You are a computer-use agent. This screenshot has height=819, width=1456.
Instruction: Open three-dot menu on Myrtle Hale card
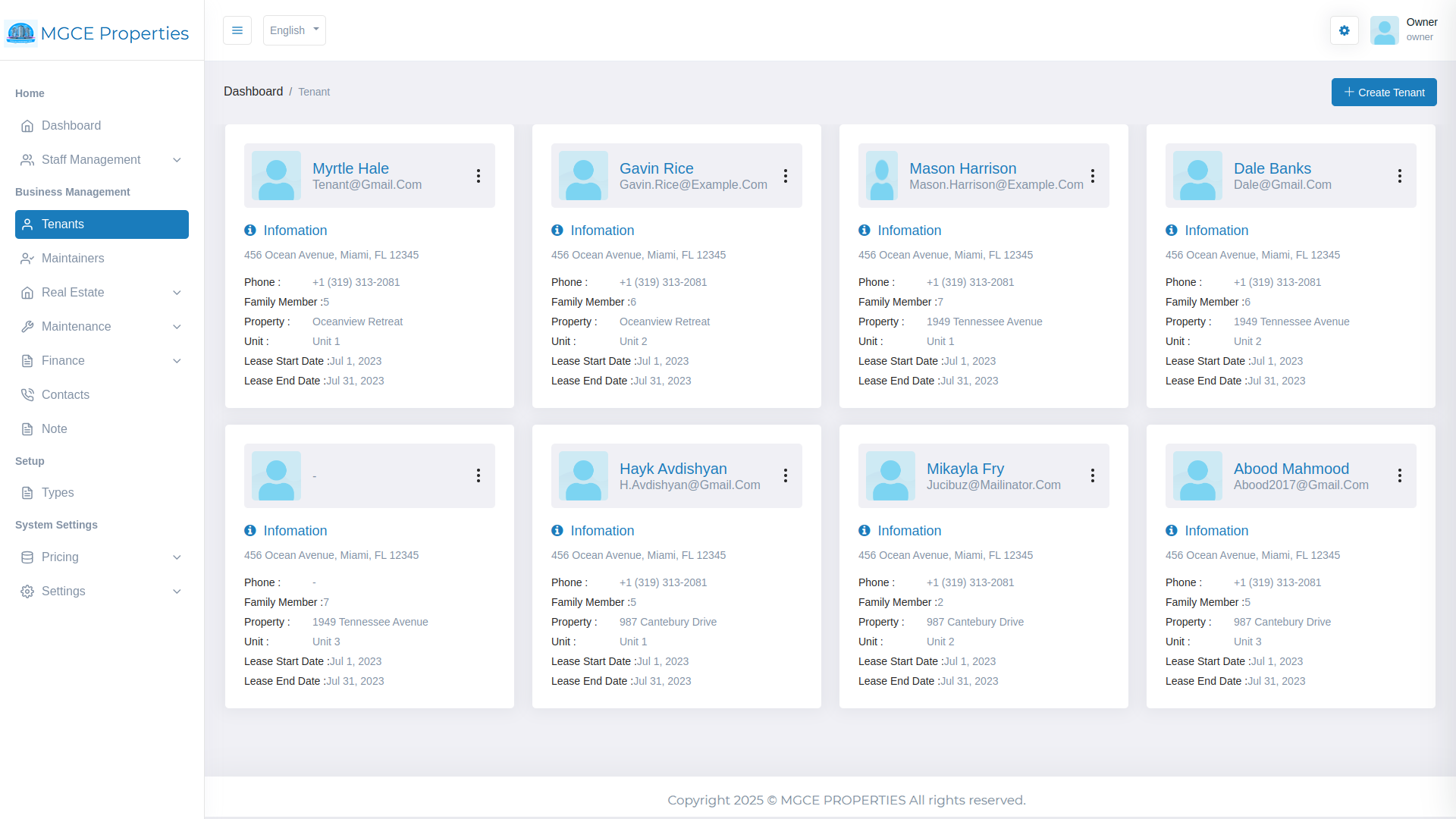coord(479,176)
